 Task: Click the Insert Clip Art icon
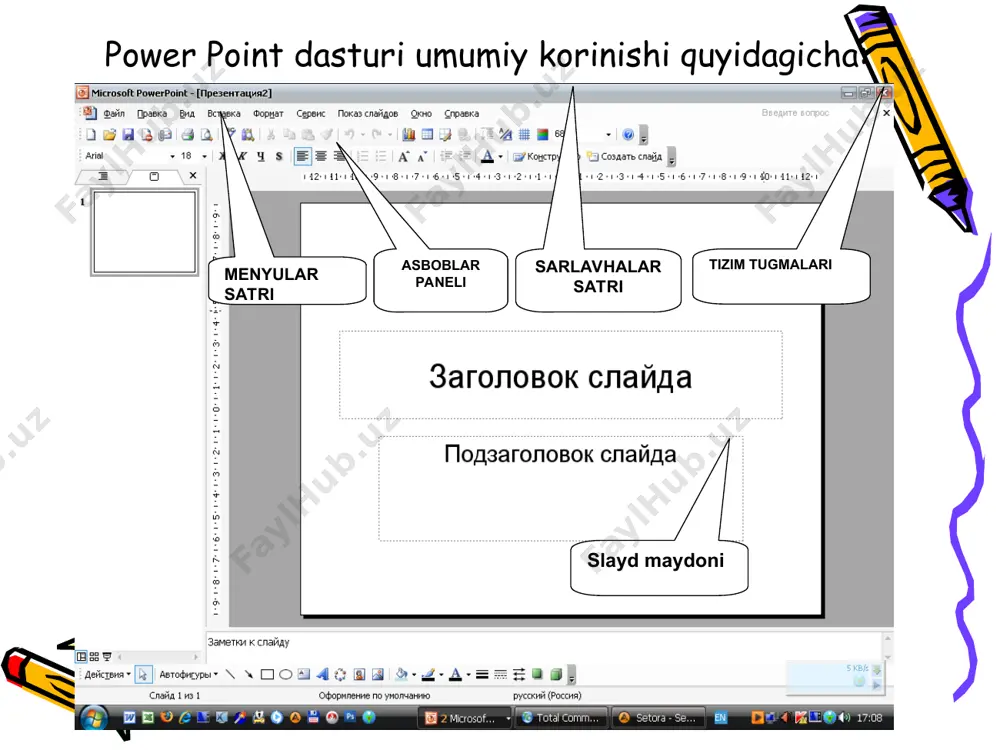pos(359,674)
